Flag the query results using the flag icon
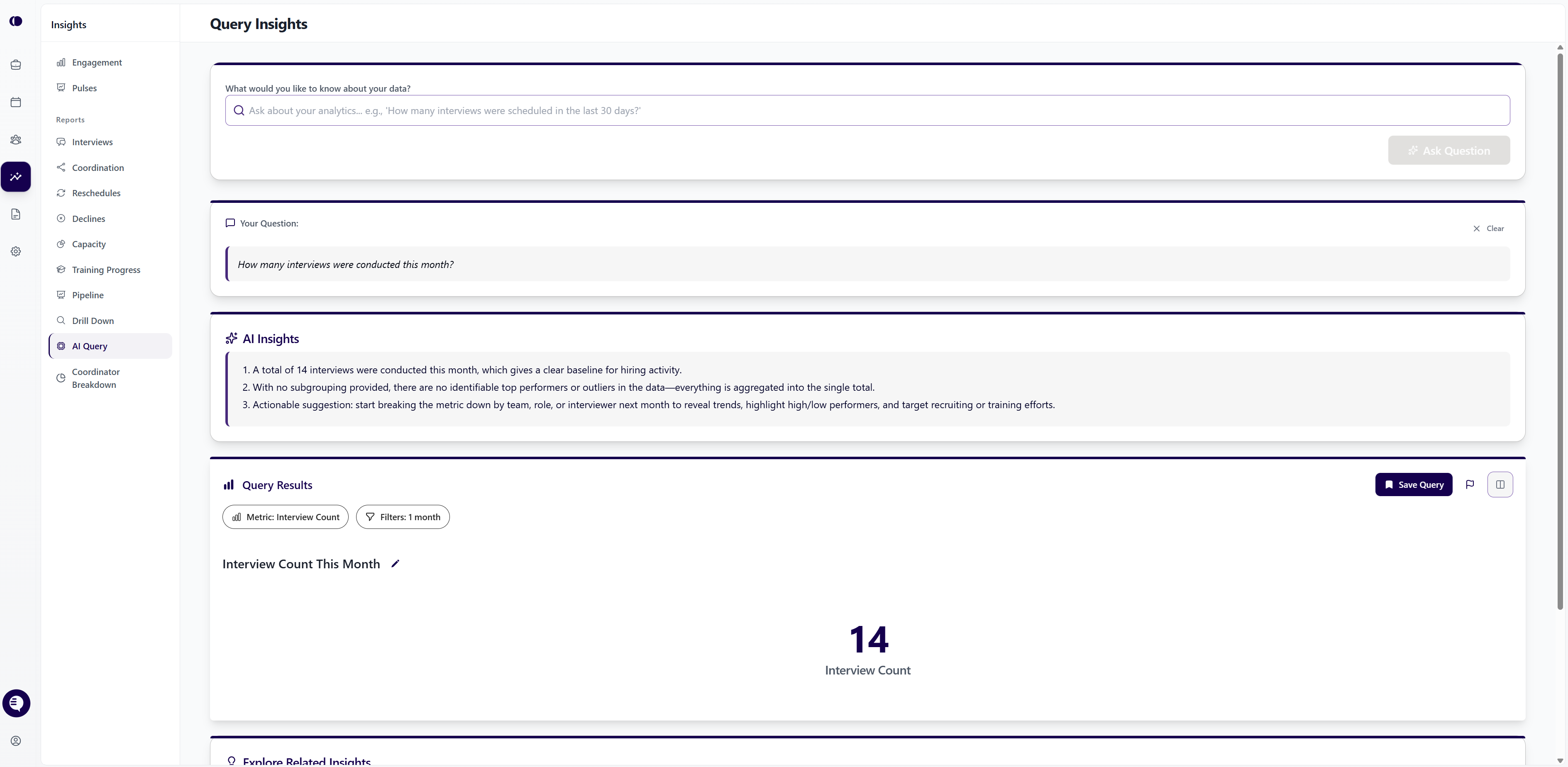This screenshot has height=767, width=1568. click(1470, 485)
